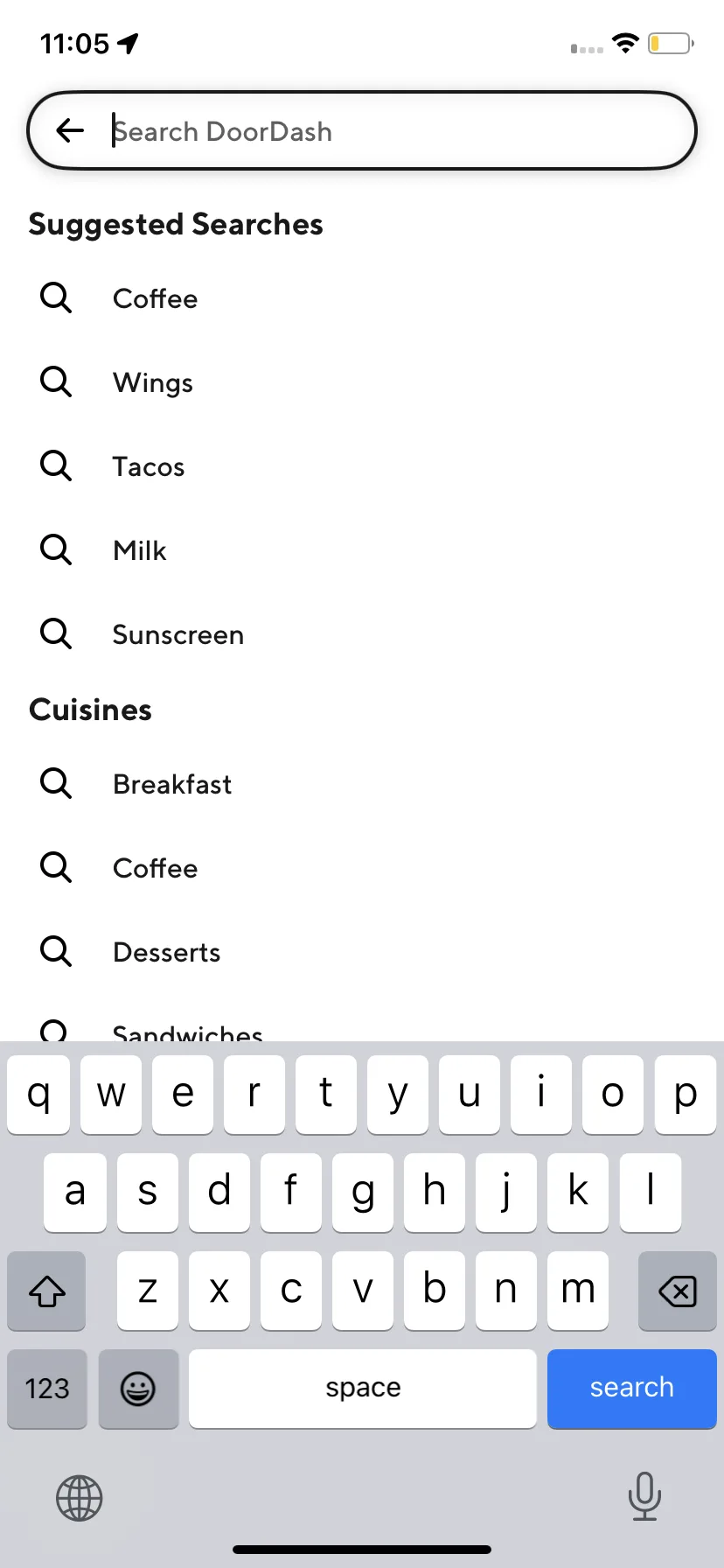Pick Coffee under the Cuisines section

pos(156,868)
